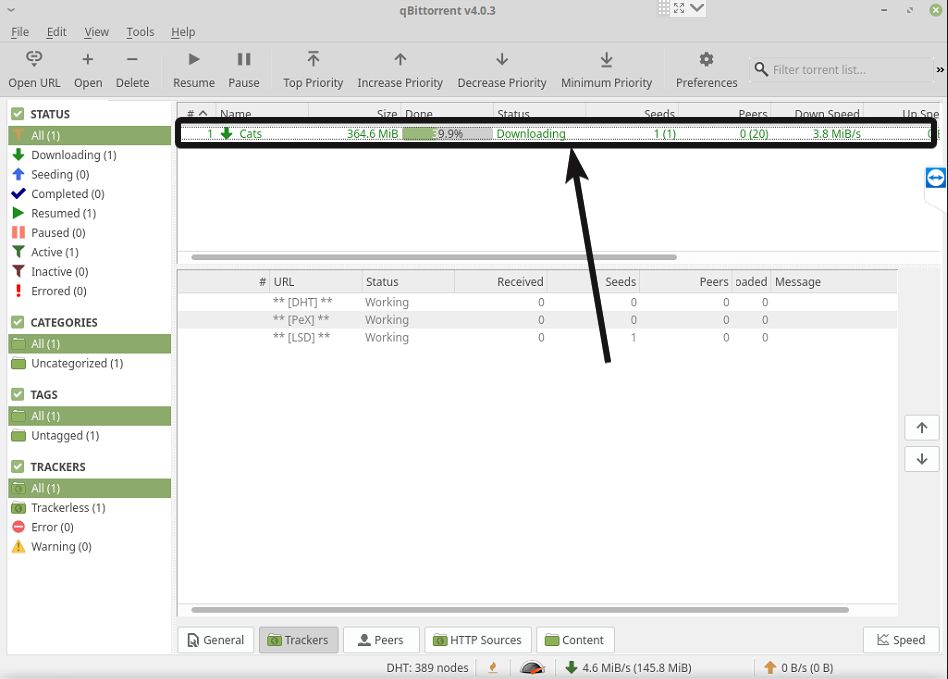Move tracker up with the up arrow button
Screen dimensions: 948x679
[x=922, y=428]
